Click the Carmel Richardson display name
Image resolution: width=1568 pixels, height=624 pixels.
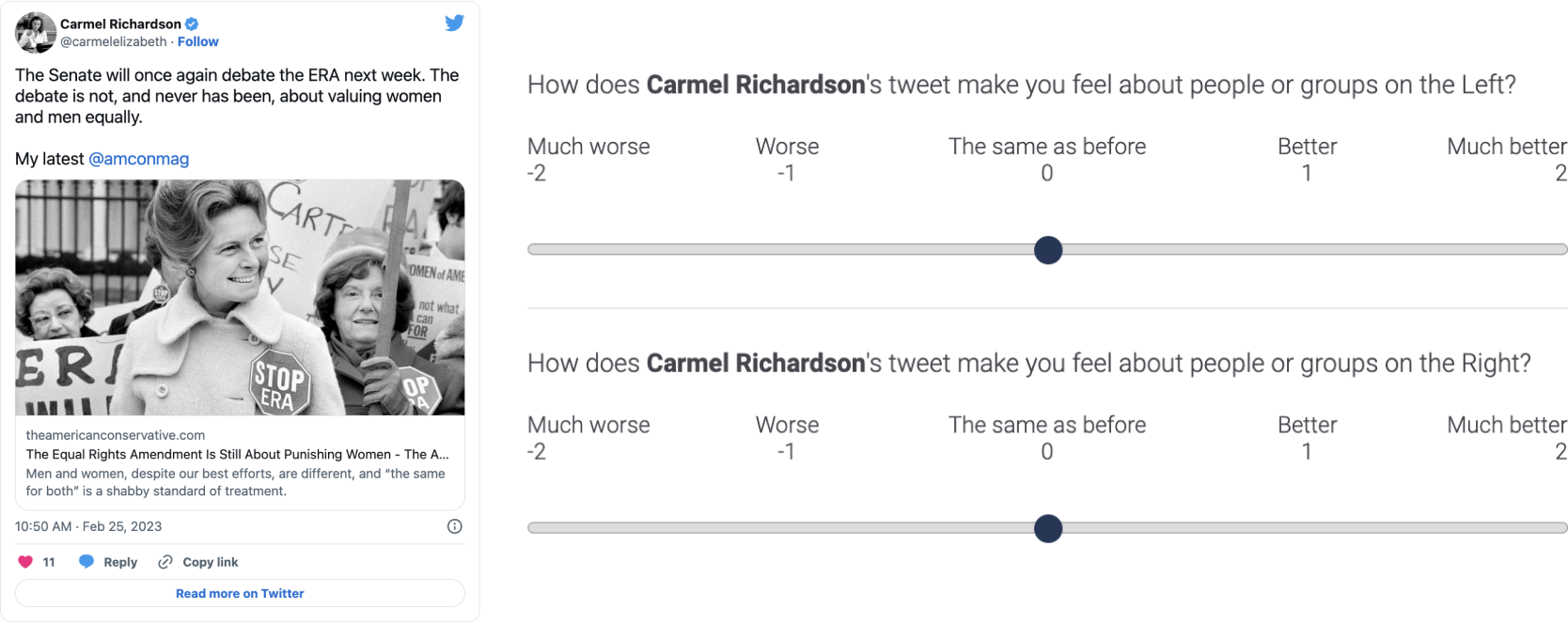point(120,24)
